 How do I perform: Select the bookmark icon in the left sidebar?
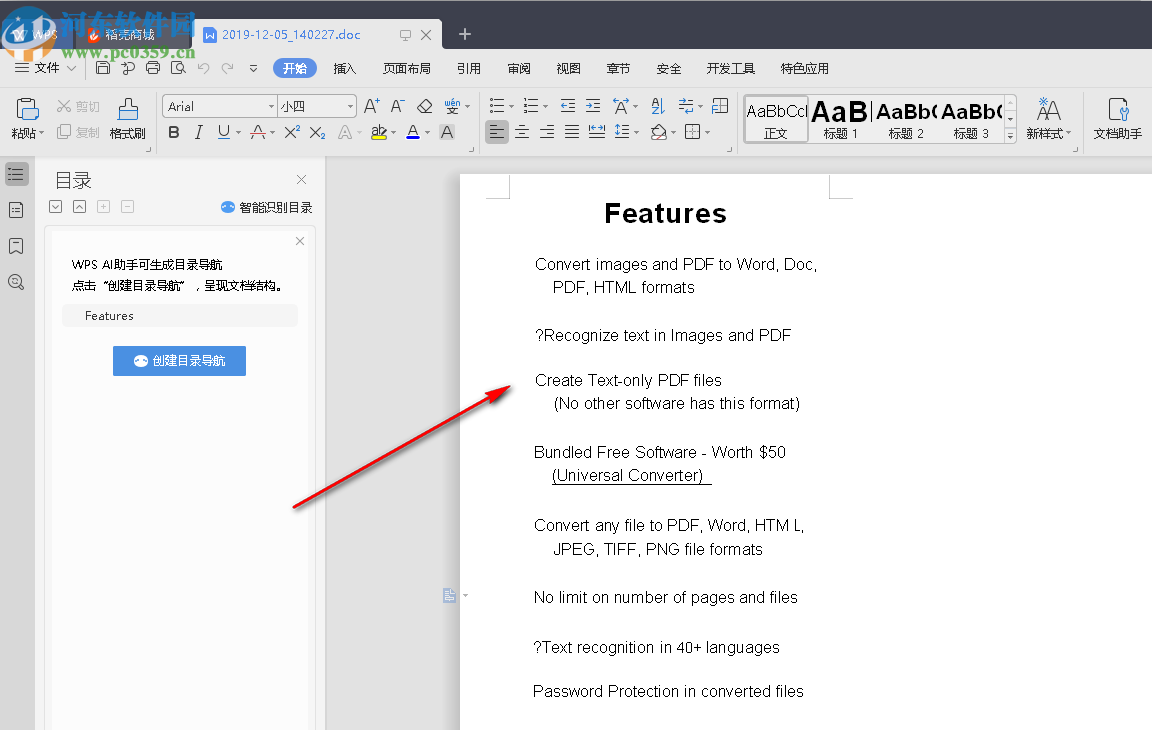click(x=15, y=246)
